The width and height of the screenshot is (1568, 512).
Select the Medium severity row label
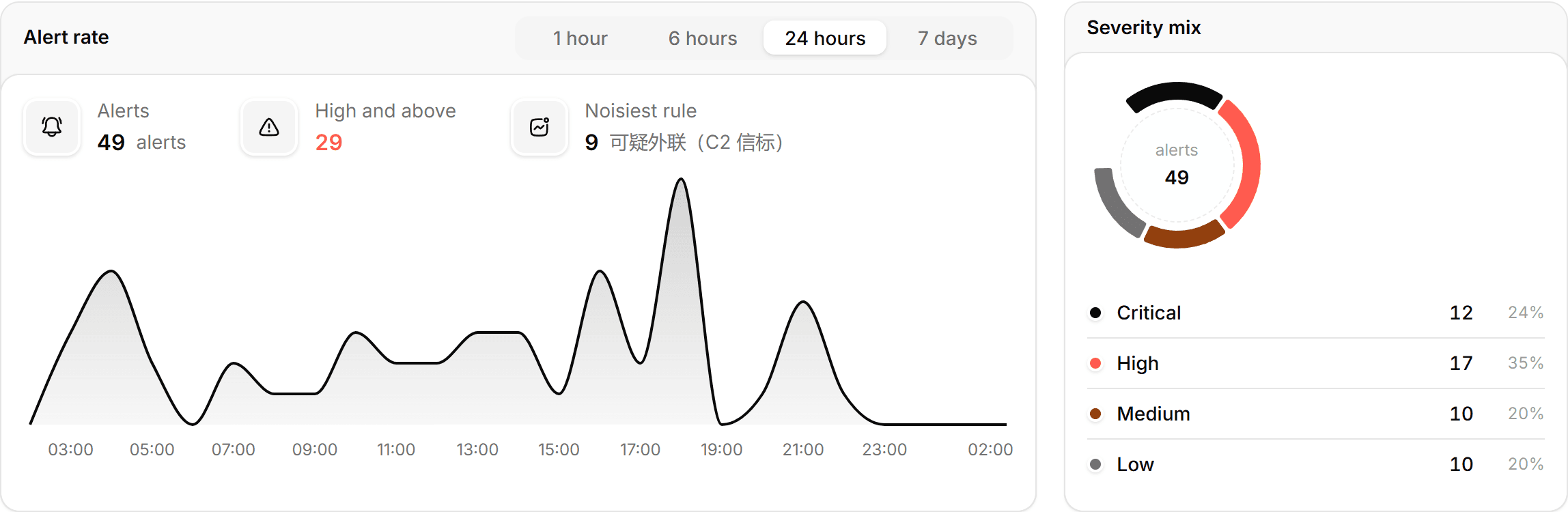tap(1153, 414)
